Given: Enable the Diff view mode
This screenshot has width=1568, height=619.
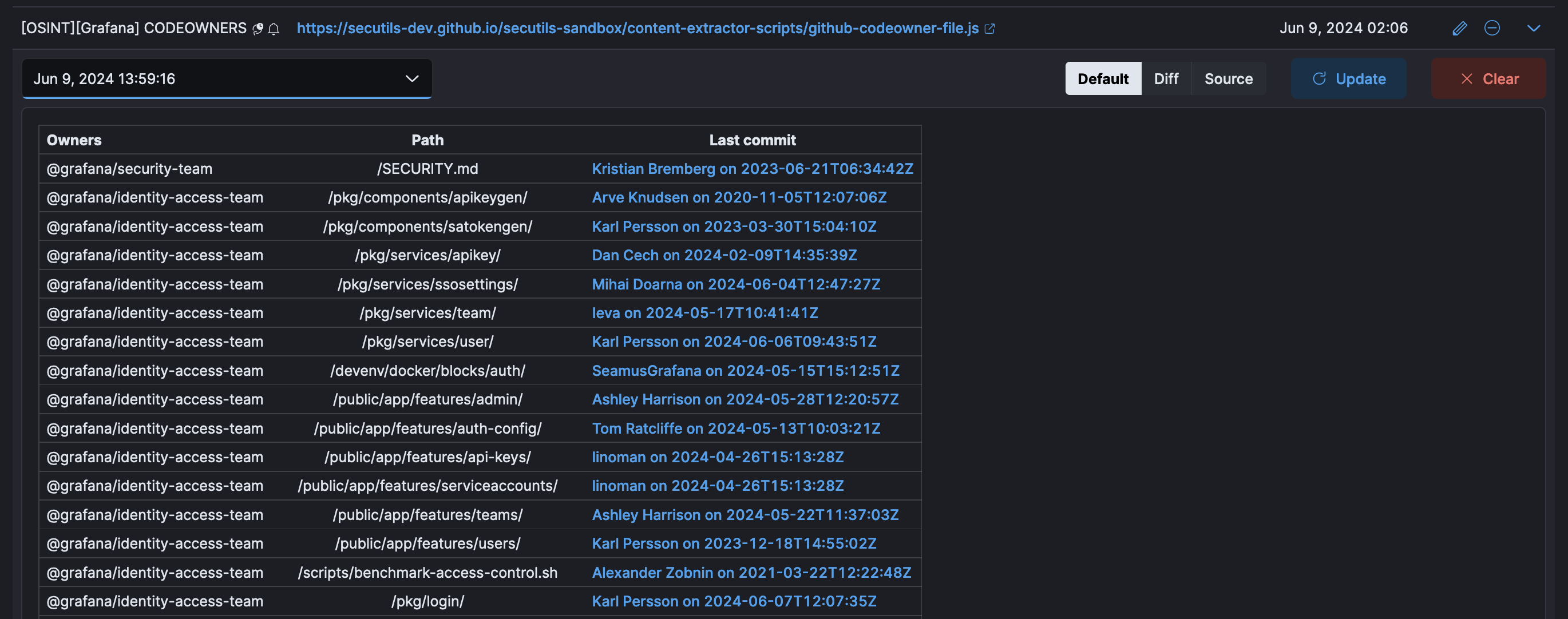Looking at the screenshot, I should (x=1166, y=78).
